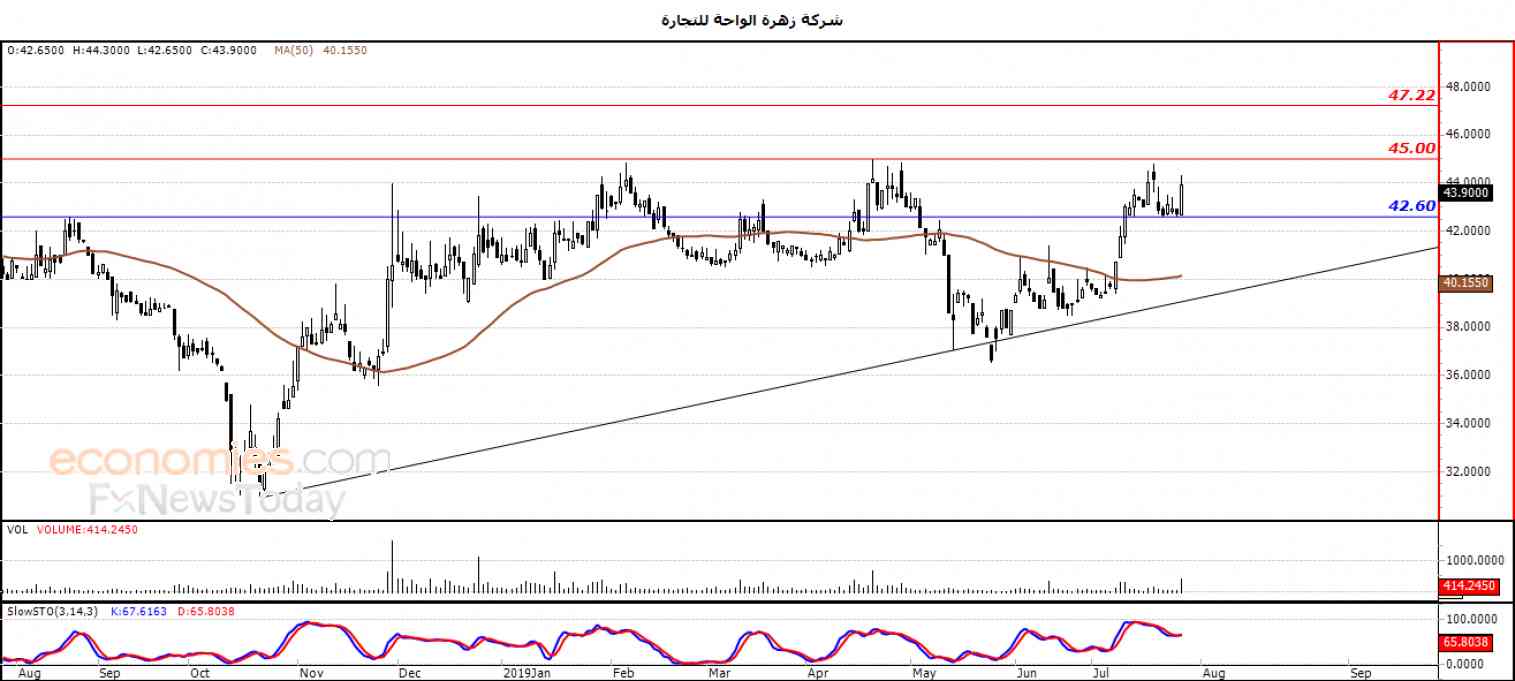Click the 46.0000 price axis label

coord(1469,134)
